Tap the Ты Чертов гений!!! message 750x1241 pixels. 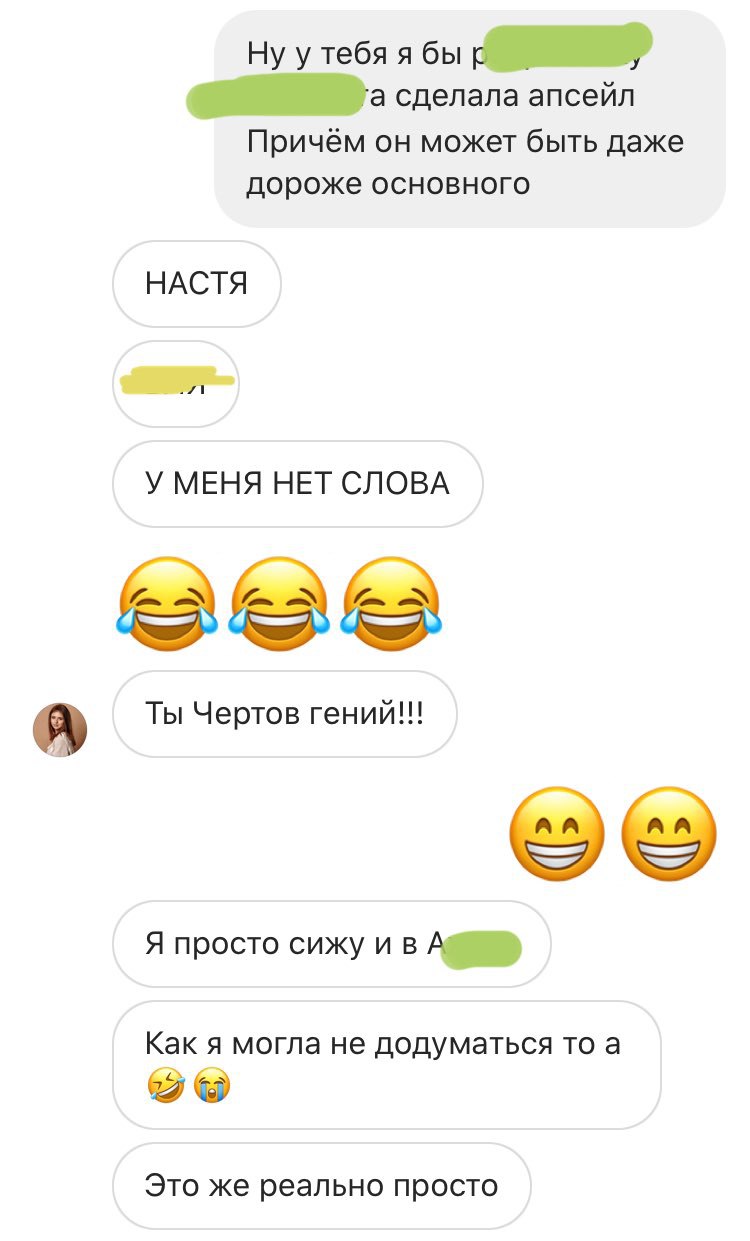pos(285,714)
